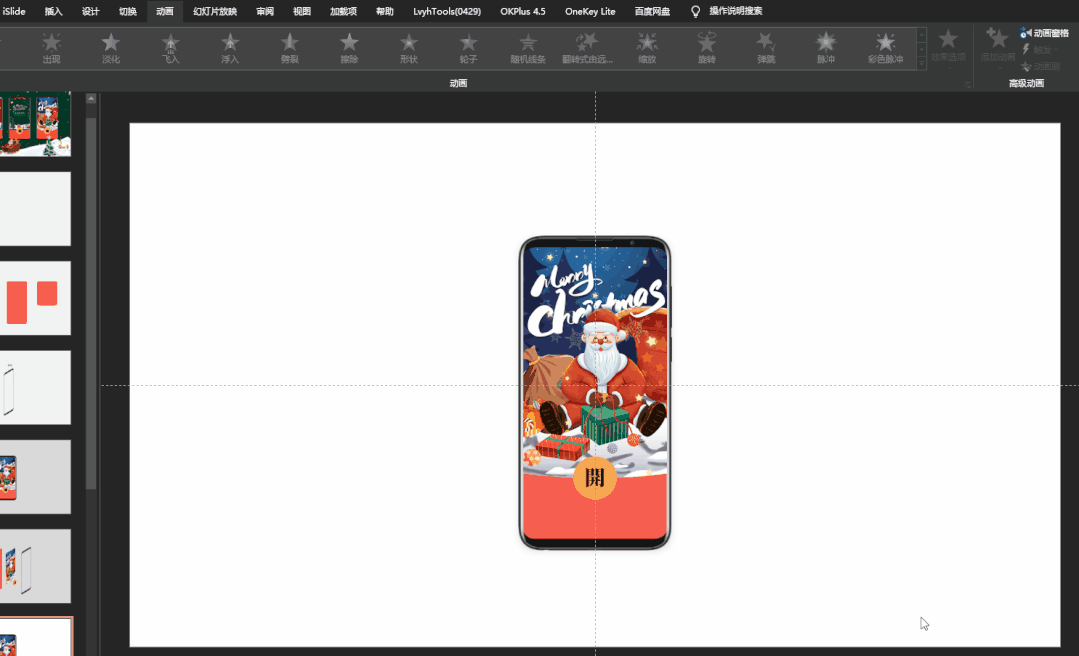Switch to the 切换 (Transitions) tab
This screenshot has height=656, width=1079.
tap(128, 11)
